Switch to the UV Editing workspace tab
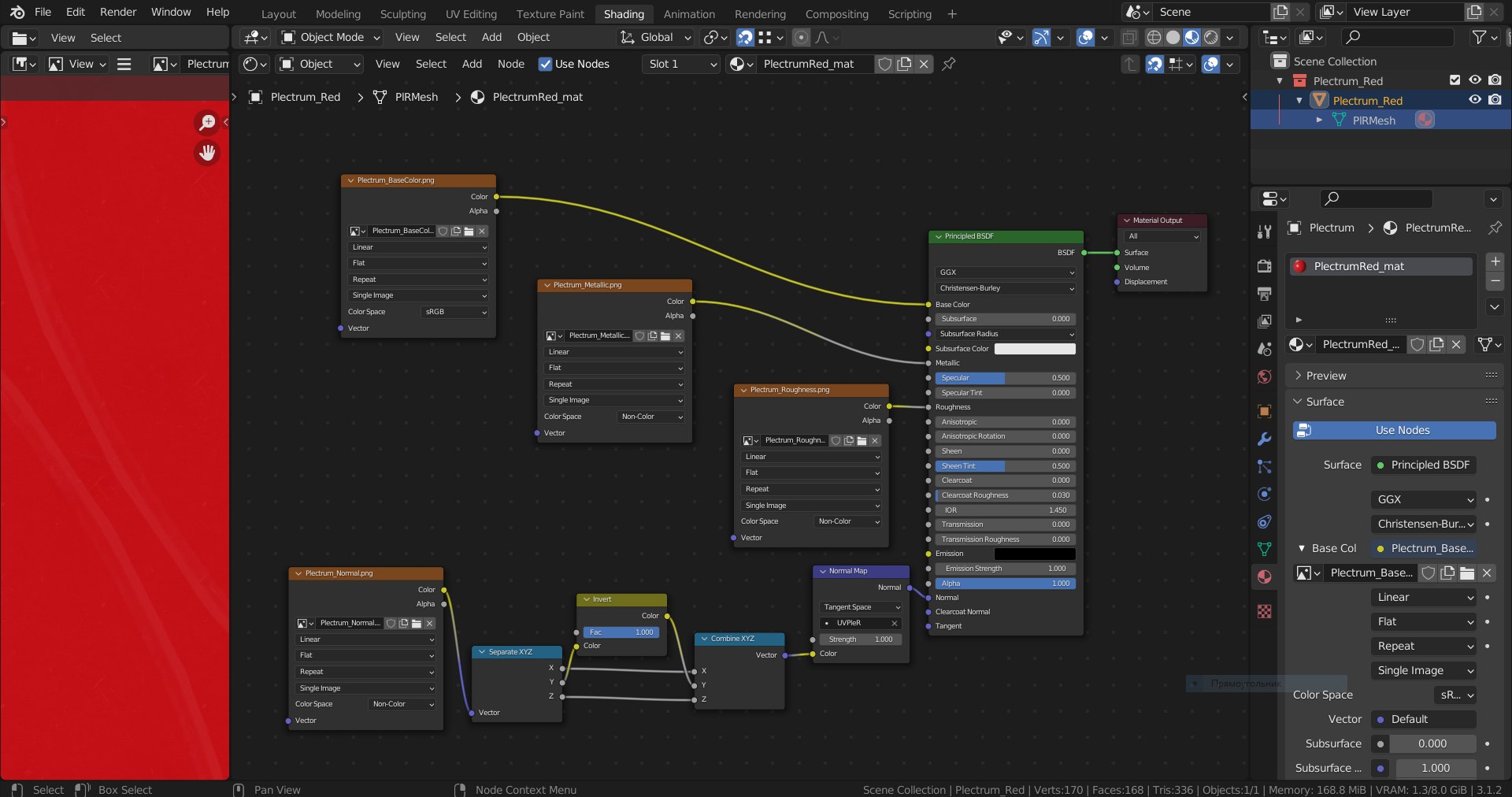 click(471, 13)
